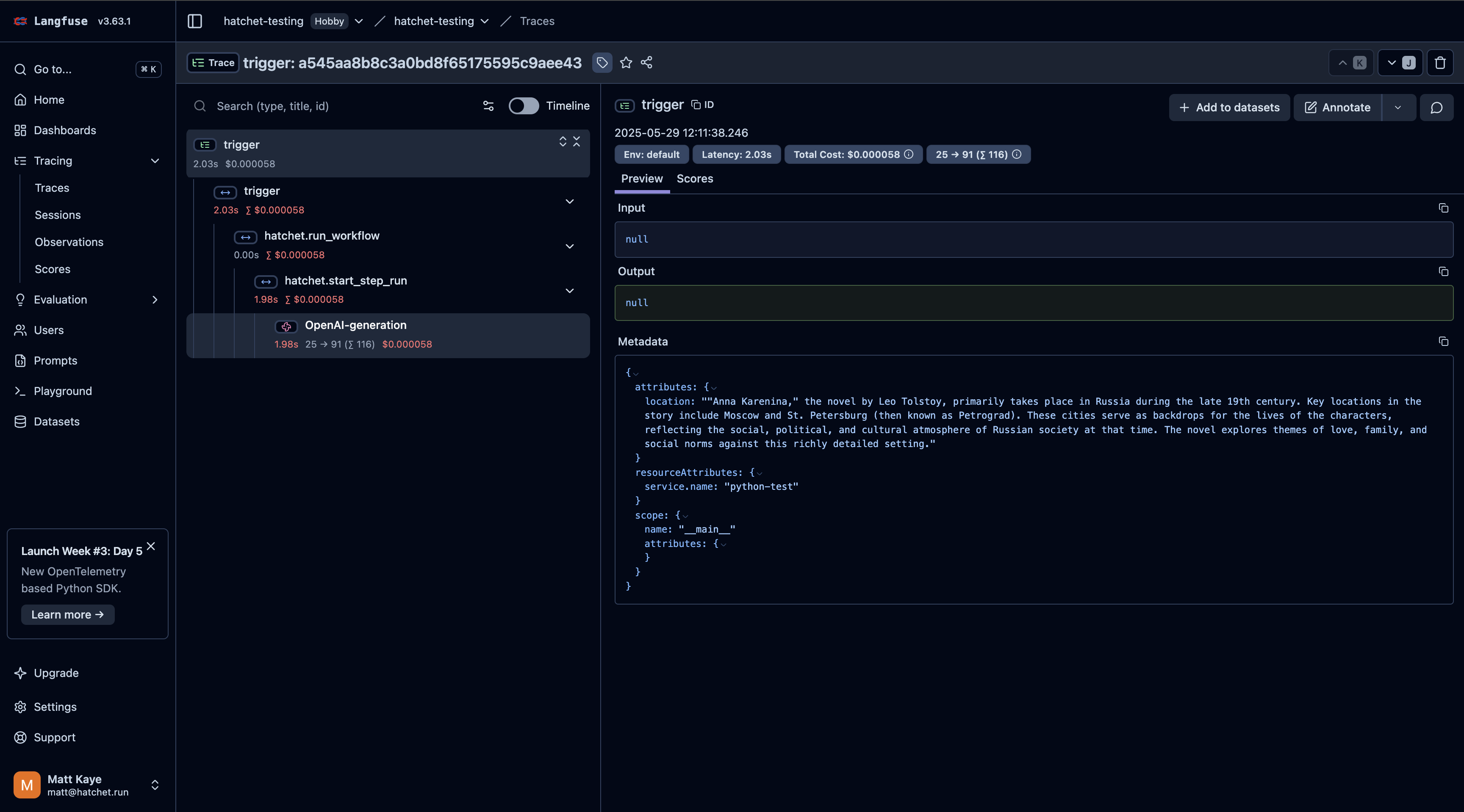
Task: Open the Annotate options dropdown
Action: click(x=1399, y=107)
